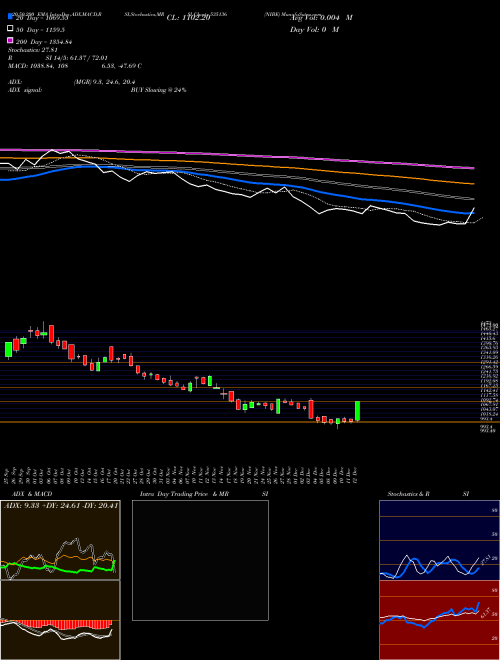The height and width of the screenshot is (660, 500).
Task: Click the 'Intra Day Trading Price & MR' title
Action: point(185,494)
